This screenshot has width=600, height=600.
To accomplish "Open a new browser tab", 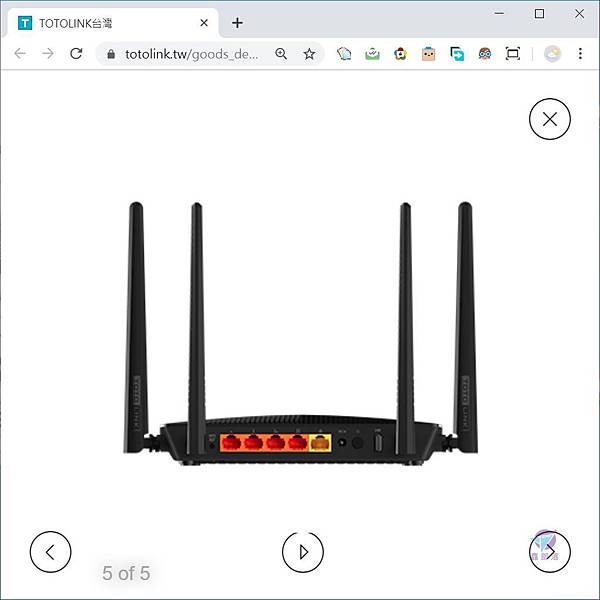I will 237,23.
